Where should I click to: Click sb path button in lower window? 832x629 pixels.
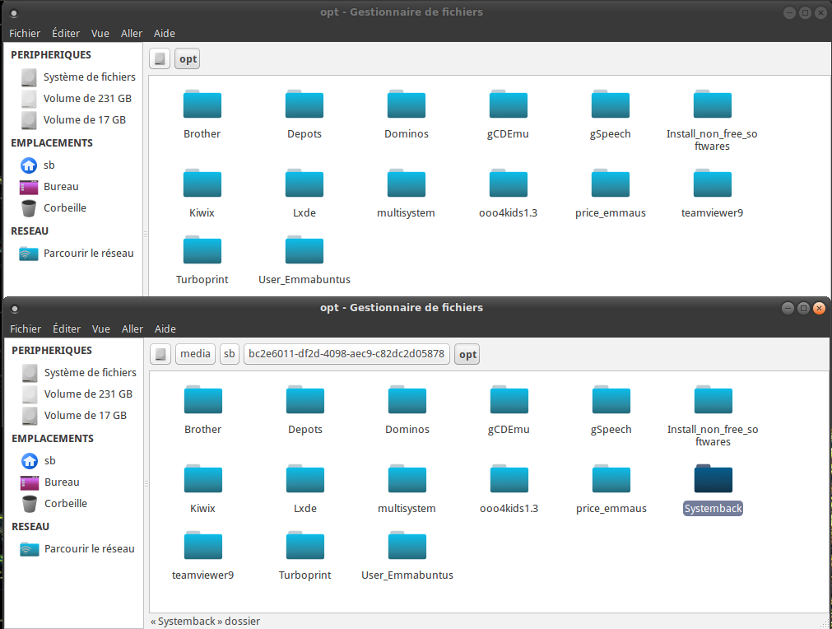(x=229, y=354)
